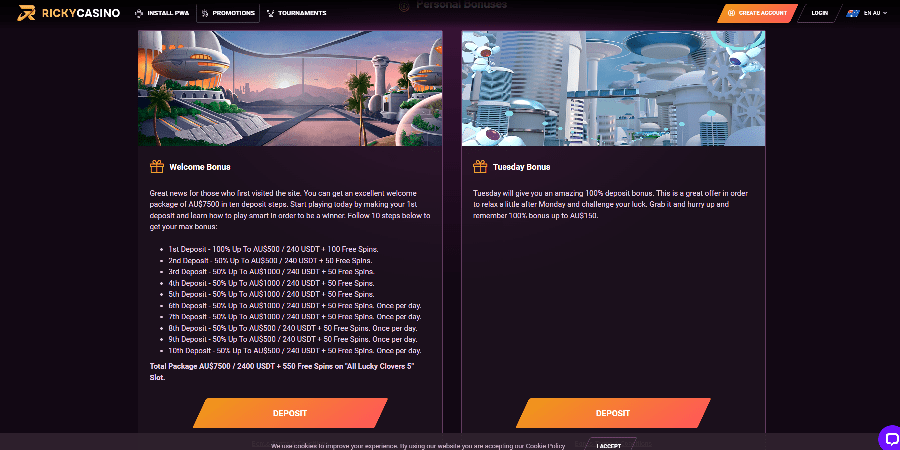Viewport: 900px width, 450px height.
Task: Click the Install PWA icon
Action: 139,13
